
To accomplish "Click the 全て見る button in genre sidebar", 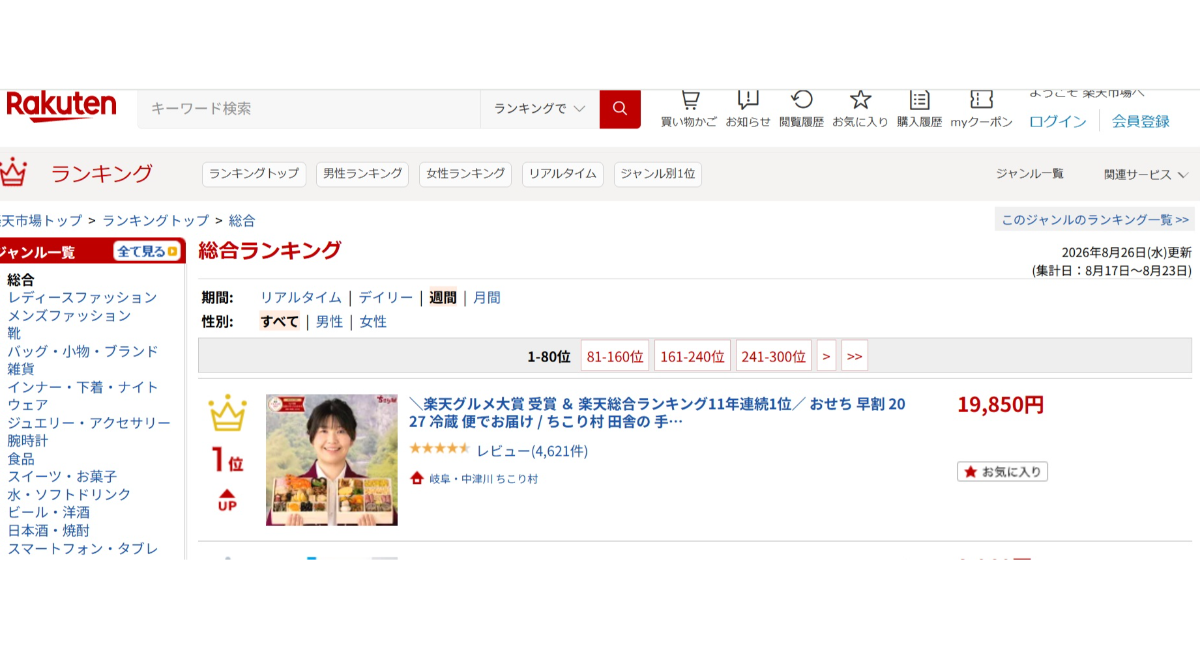I will pos(146,251).
